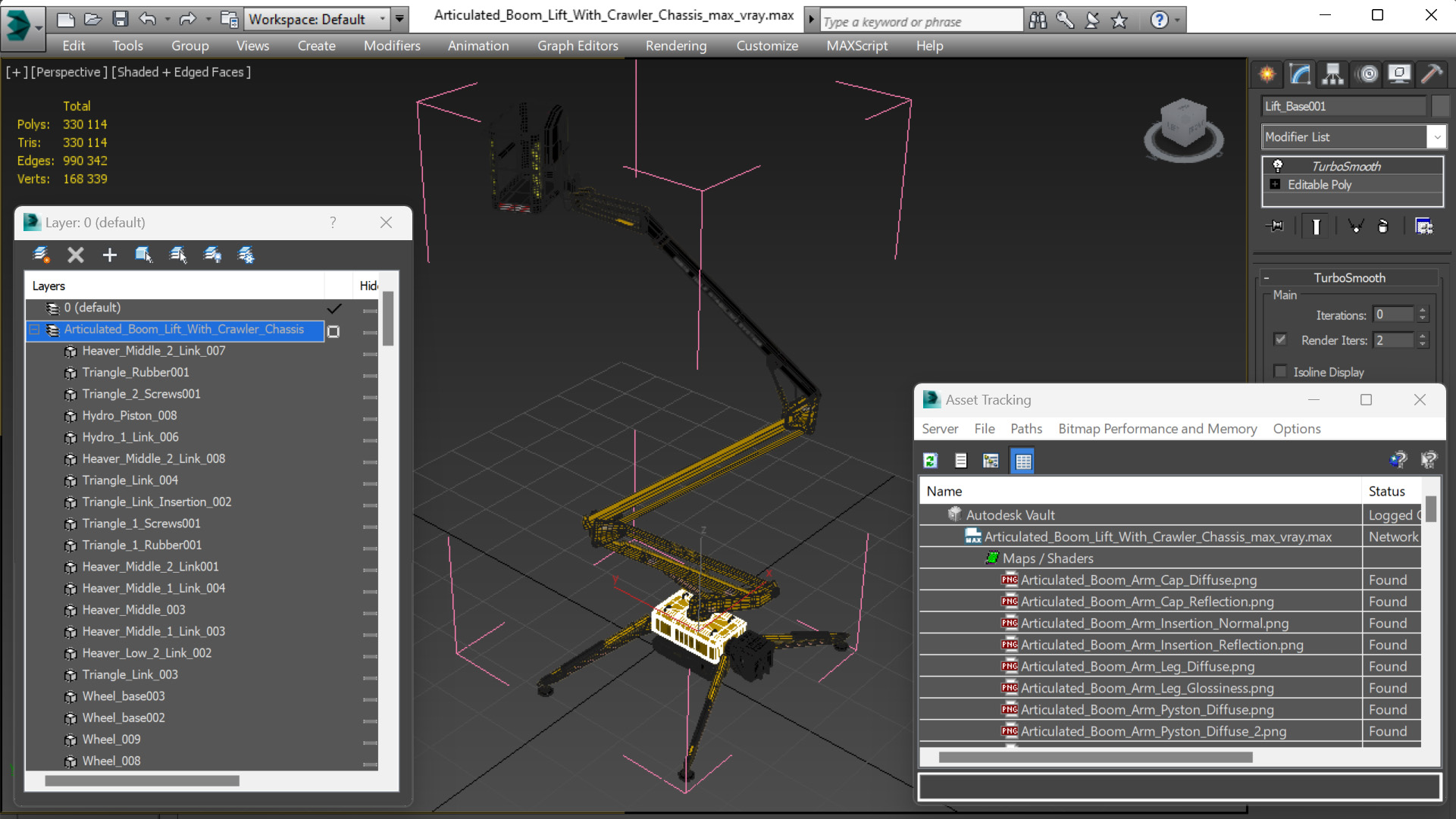
Task: Toggle hide dash for Heaver_Middle_2_Link_007
Action: coord(369,353)
